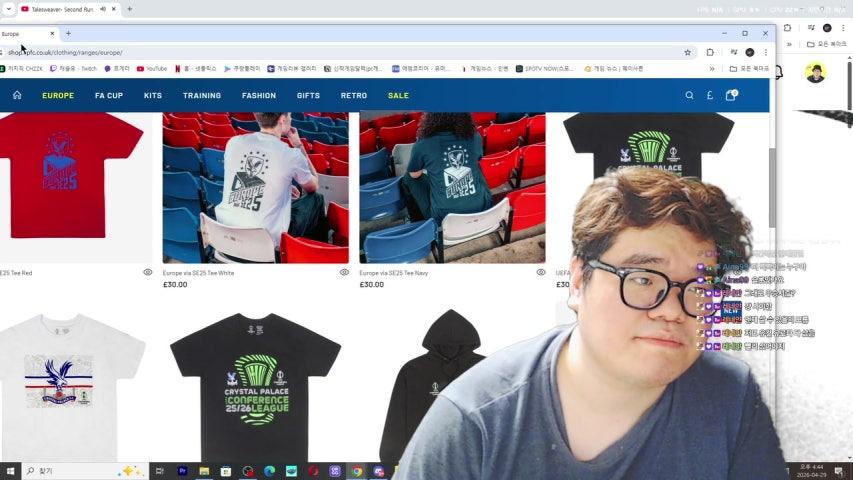Open the Twitch bookmark

tap(73, 69)
